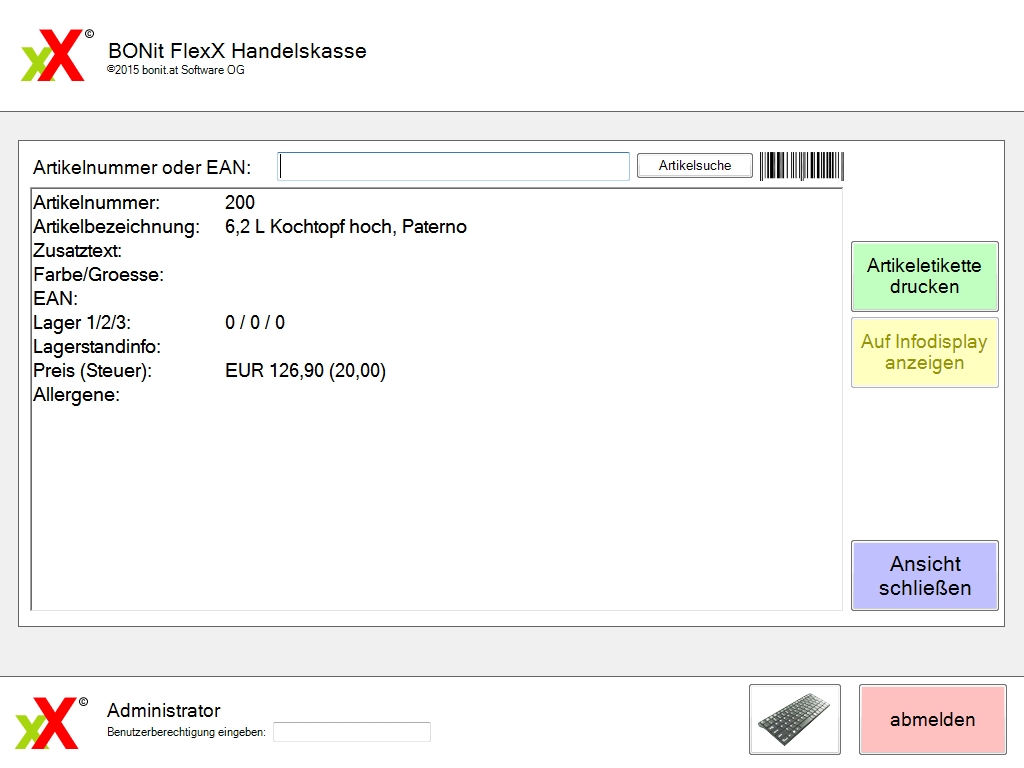Close the view with Ansicht schließen
The width and height of the screenshot is (1024, 768).
(925, 575)
